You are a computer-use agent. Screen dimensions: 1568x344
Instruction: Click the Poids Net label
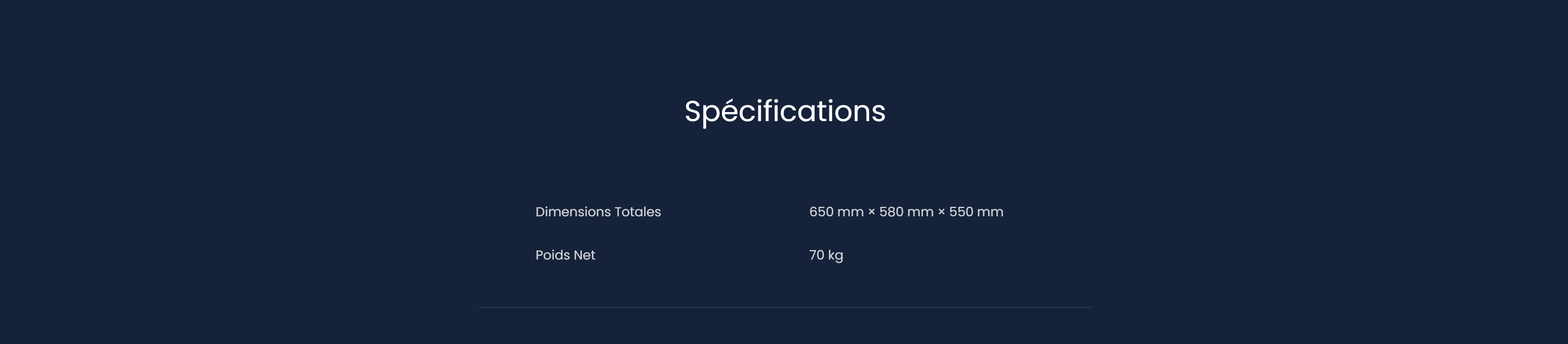tap(565, 255)
